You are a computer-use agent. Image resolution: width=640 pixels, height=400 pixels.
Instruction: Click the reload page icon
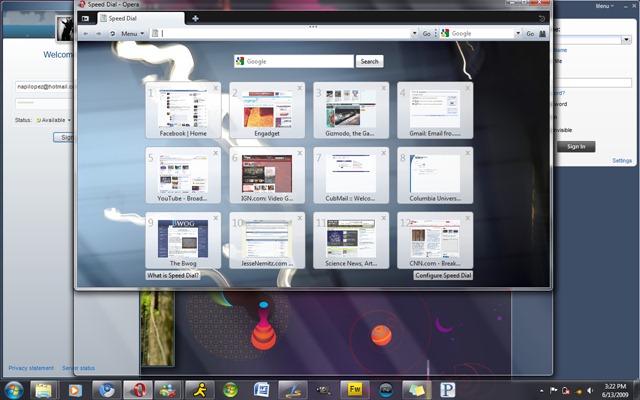[112, 33]
